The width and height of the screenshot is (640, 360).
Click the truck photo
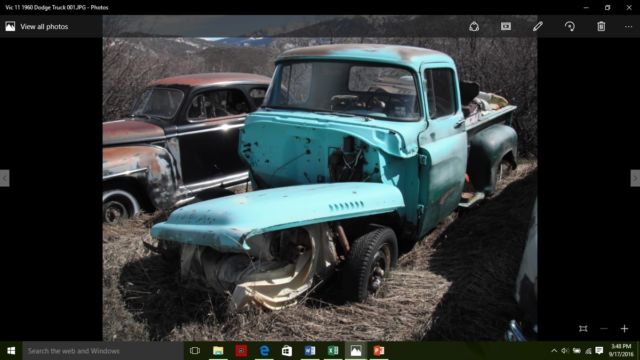click(320, 178)
